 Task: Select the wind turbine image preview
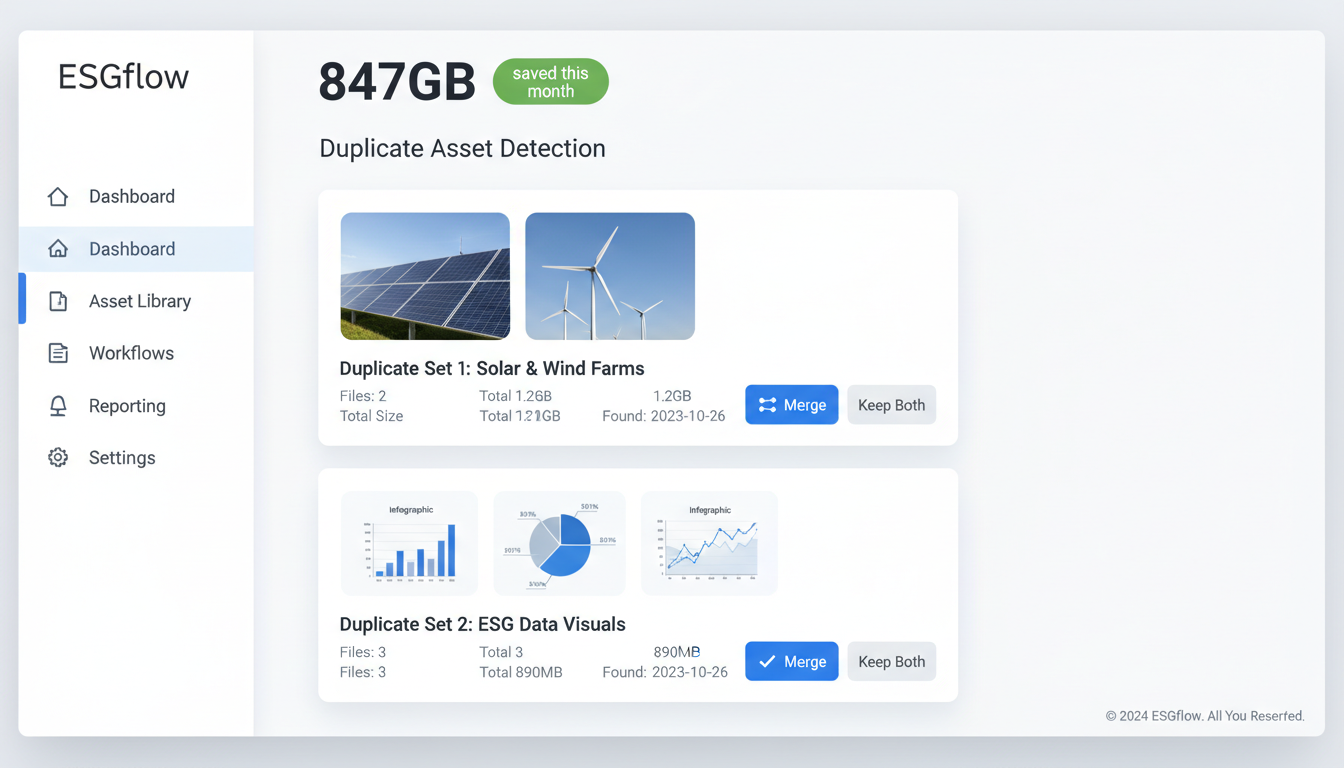[609, 275]
